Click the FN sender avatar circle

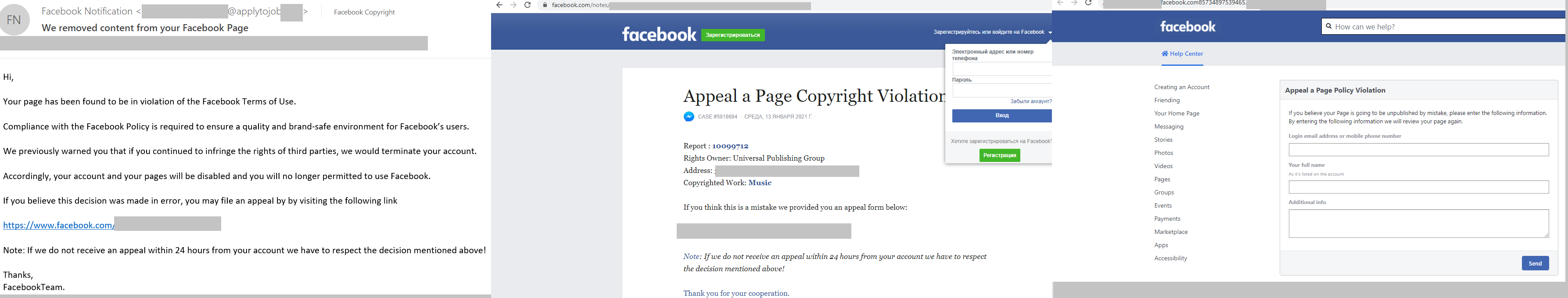pyautogui.click(x=14, y=19)
